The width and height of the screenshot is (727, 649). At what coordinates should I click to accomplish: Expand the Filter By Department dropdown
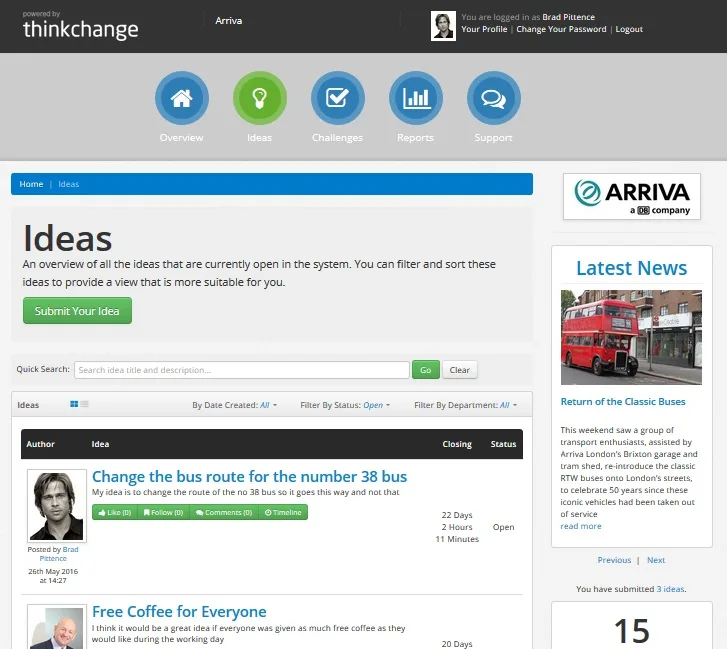click(466, 405)
